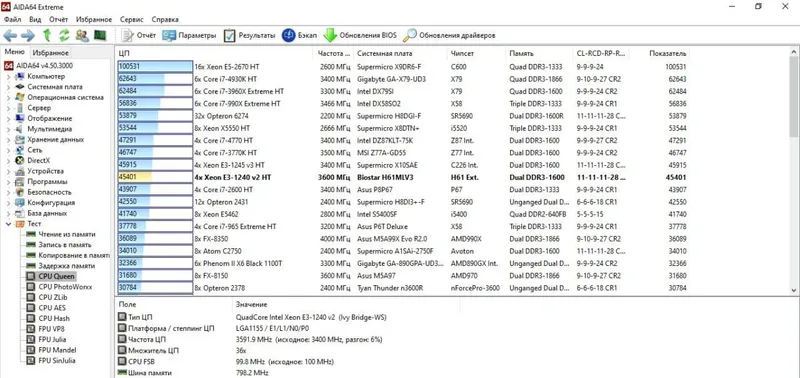Select the CPU PhotoWorxx benchmark
The image size is (800, 378).
(x=59, y=287)
